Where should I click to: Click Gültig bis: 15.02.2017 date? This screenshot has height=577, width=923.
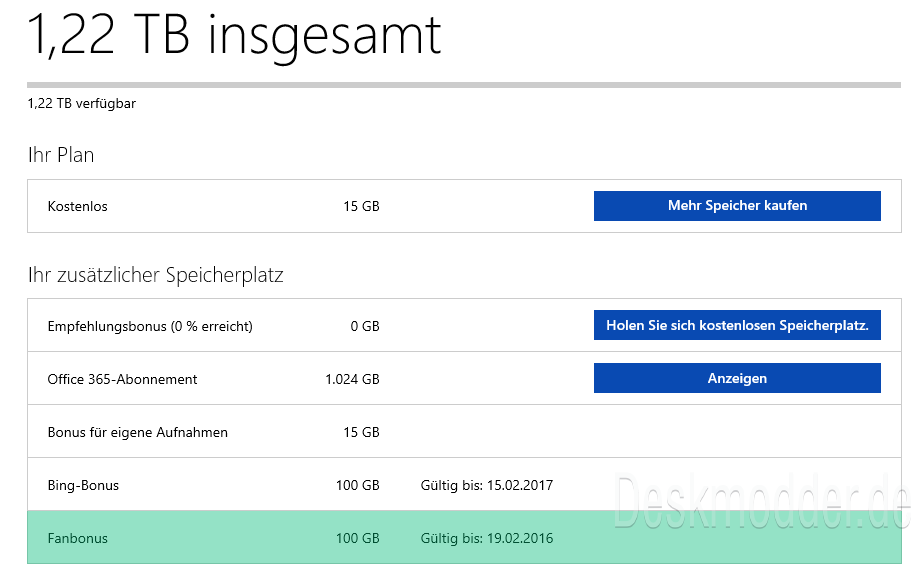[487, 485]
